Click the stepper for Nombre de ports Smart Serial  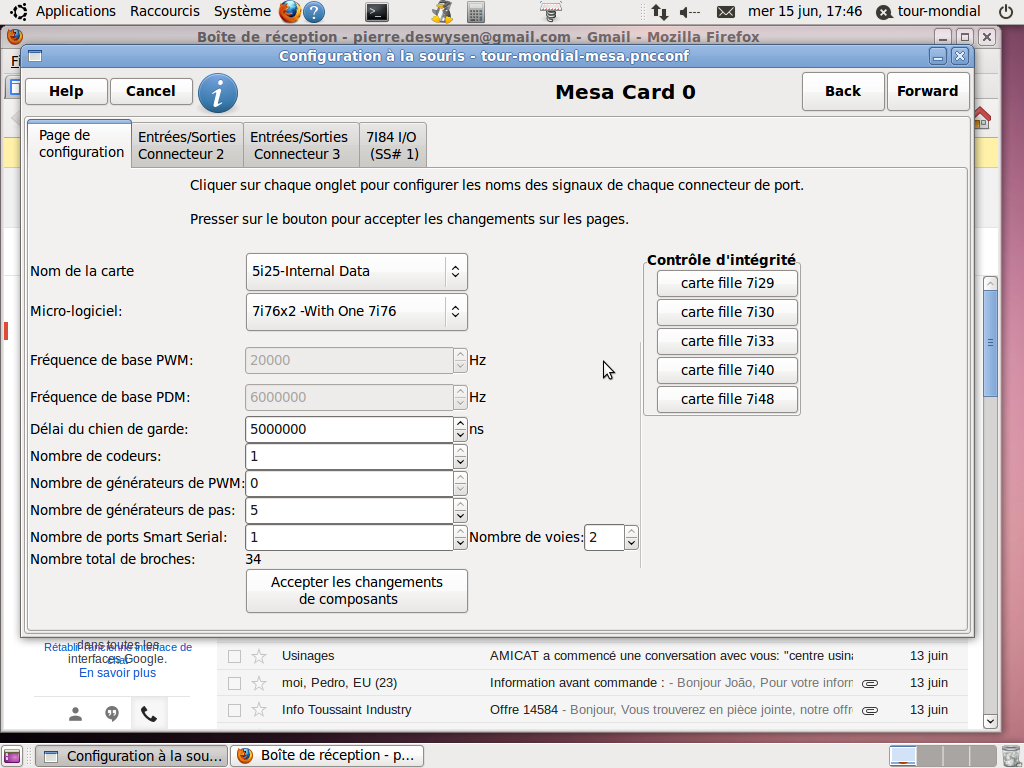tap(460, 537)
